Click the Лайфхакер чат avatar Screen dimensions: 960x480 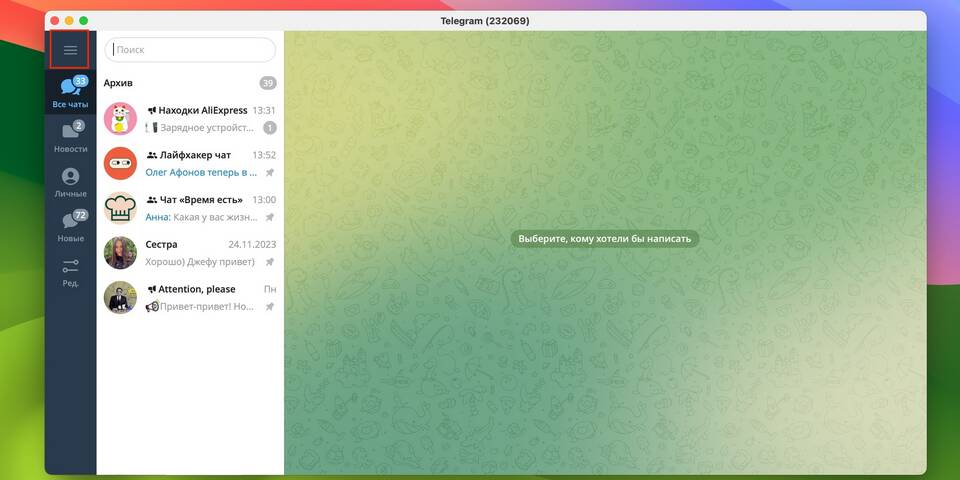pyautogui.click(x=120, y=163)
